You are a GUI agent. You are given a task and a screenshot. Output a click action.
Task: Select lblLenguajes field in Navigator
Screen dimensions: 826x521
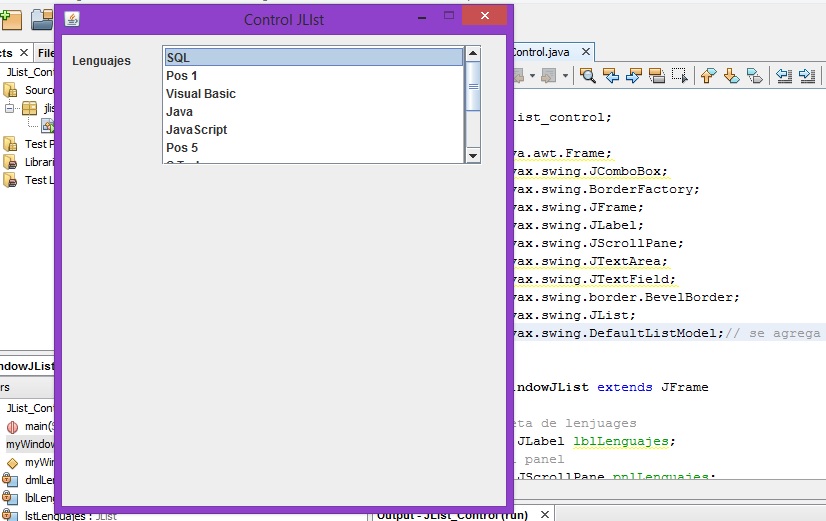[x=38, y=497]
